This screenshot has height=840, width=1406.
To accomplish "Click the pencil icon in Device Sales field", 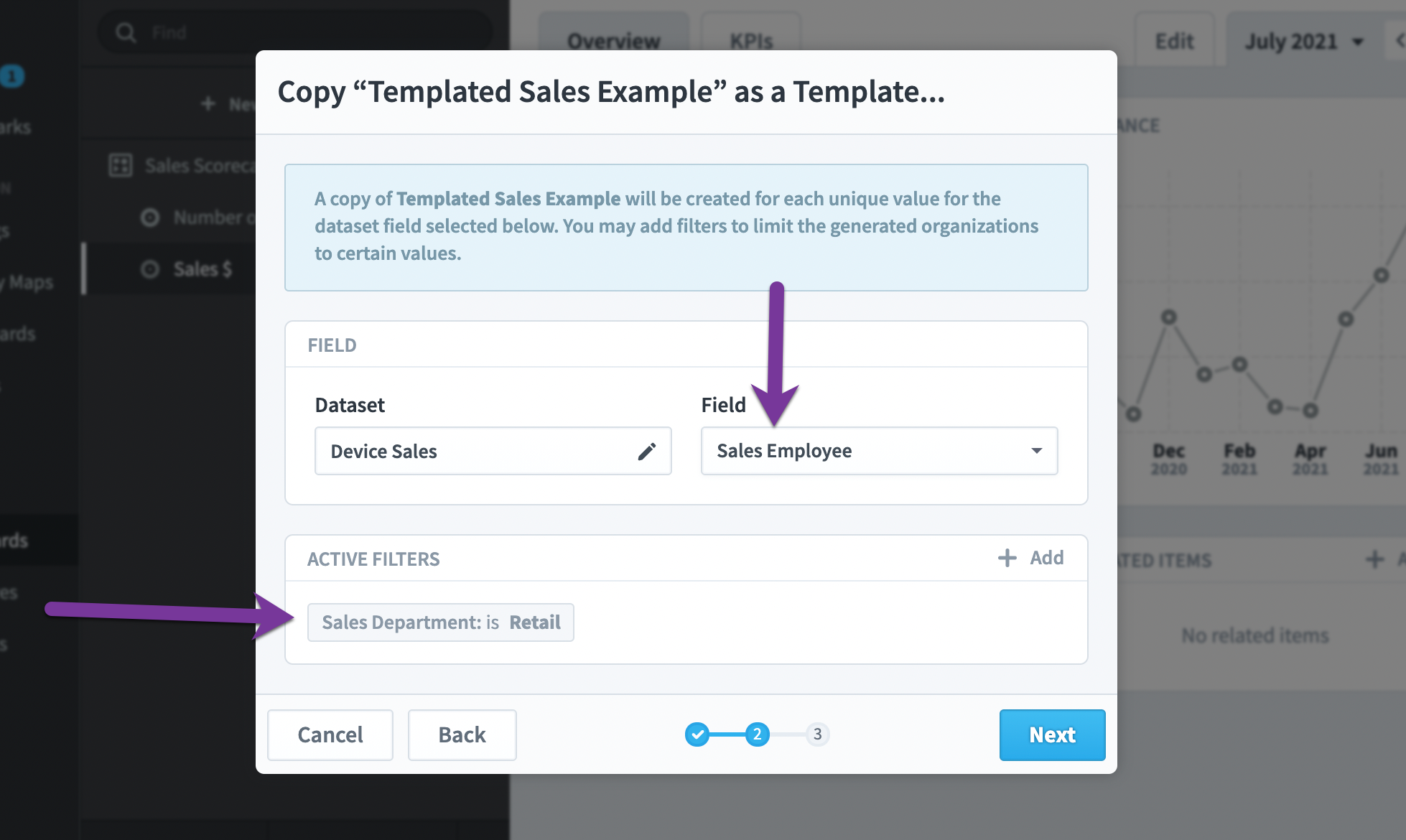I will [x=646, y=451].
